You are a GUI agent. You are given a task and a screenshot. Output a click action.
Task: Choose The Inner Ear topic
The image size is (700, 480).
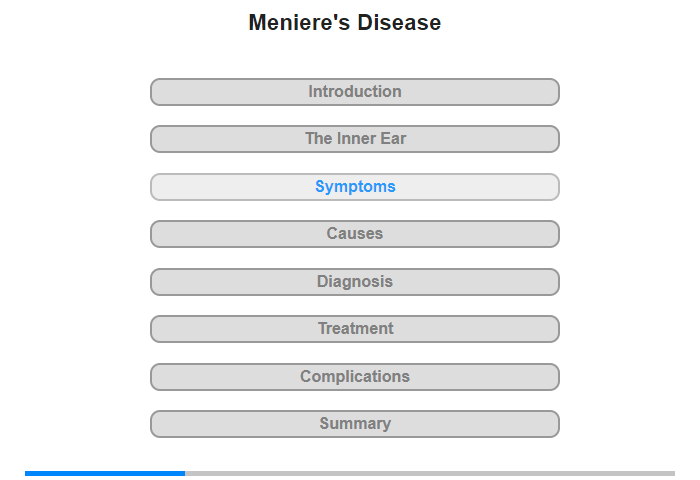355,139
